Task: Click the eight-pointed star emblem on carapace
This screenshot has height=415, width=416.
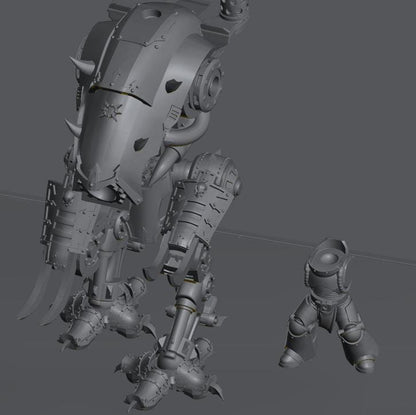Action: click(110, 112)
